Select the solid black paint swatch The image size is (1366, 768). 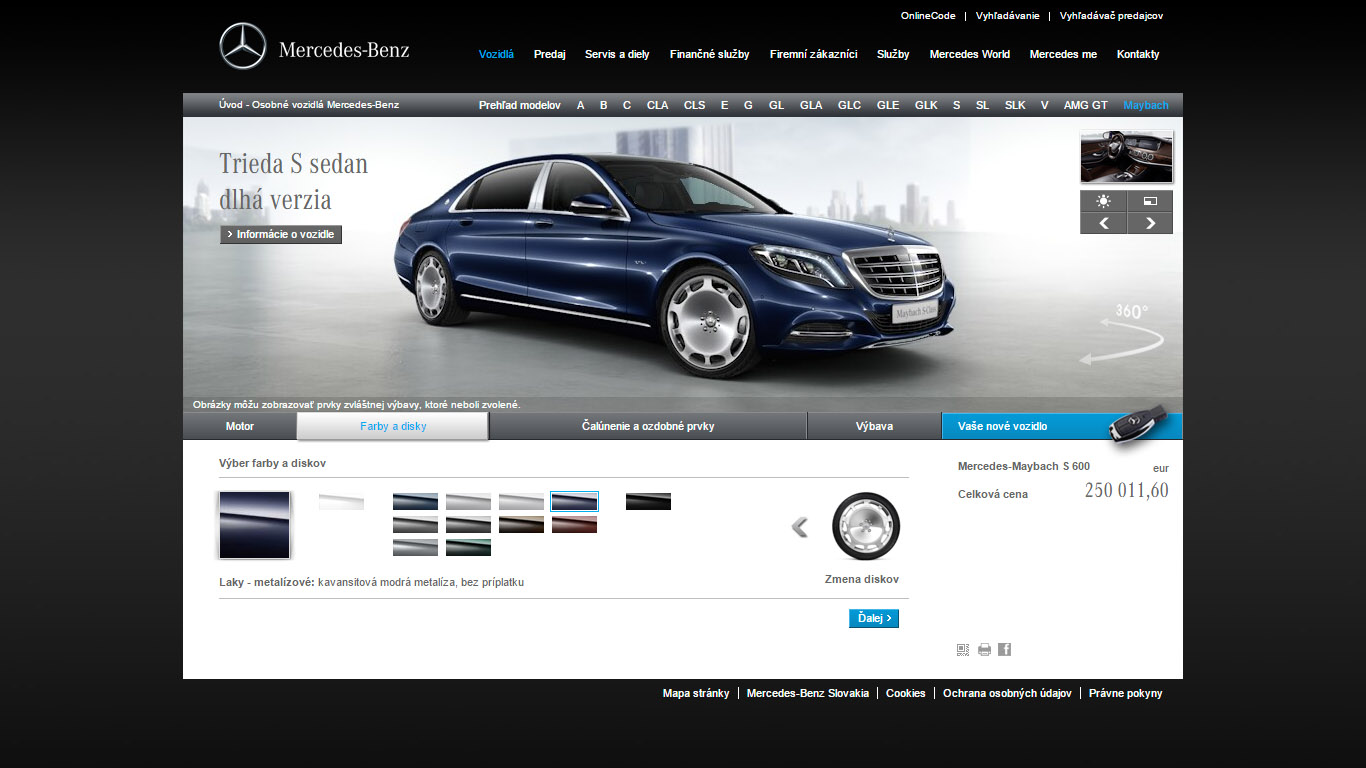(x=648, y=502)
